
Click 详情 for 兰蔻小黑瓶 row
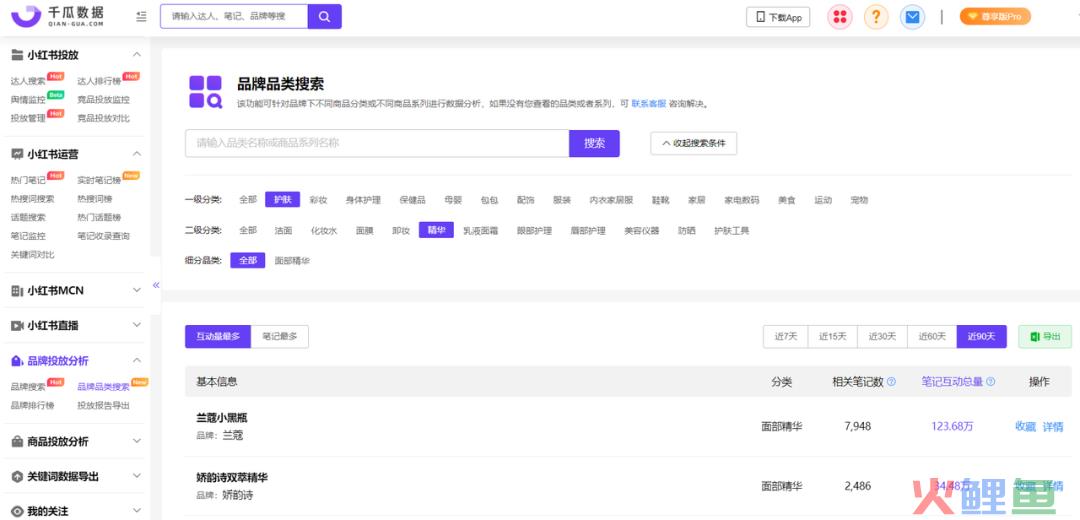point(1053,426)
